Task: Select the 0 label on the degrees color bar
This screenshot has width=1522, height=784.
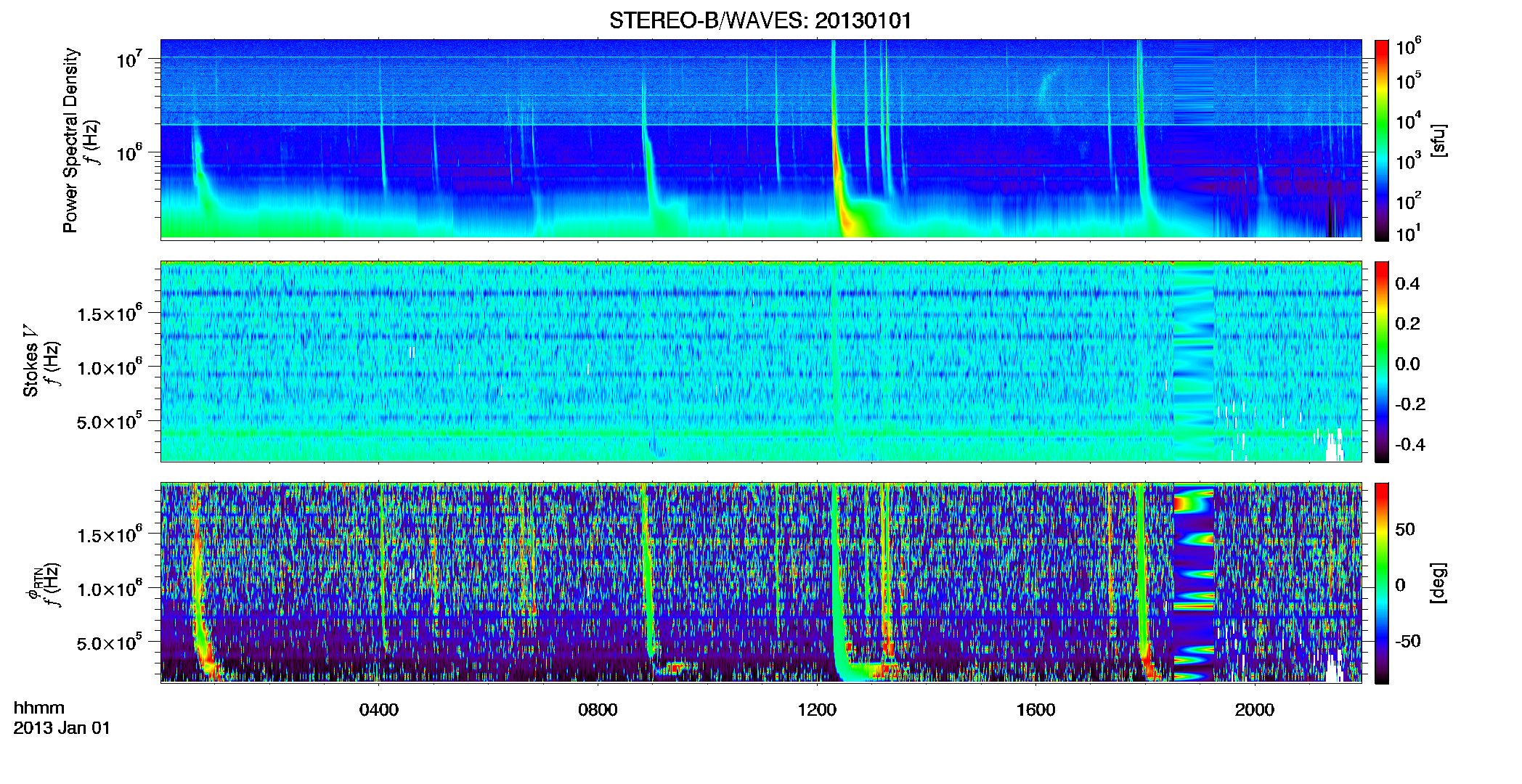Action: click(1400, 585)
